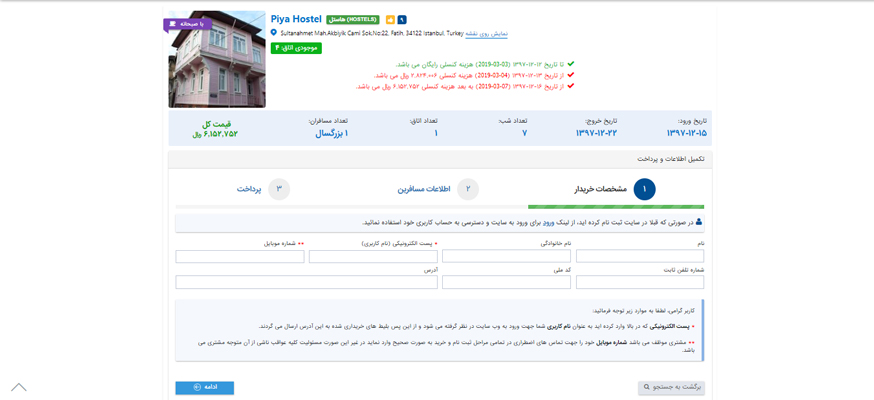Viewport: 874px width, 400px height.
Task: Click the first name input field
Action: pyautogui.click(x=640, y=257)
